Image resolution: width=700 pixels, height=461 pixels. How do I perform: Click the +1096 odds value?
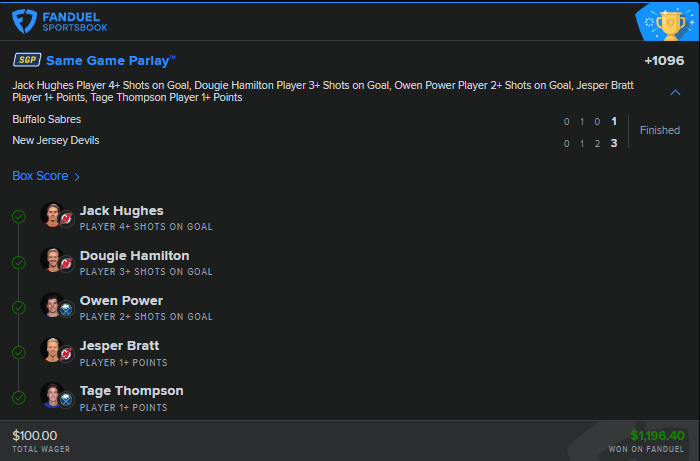point(664,60)
